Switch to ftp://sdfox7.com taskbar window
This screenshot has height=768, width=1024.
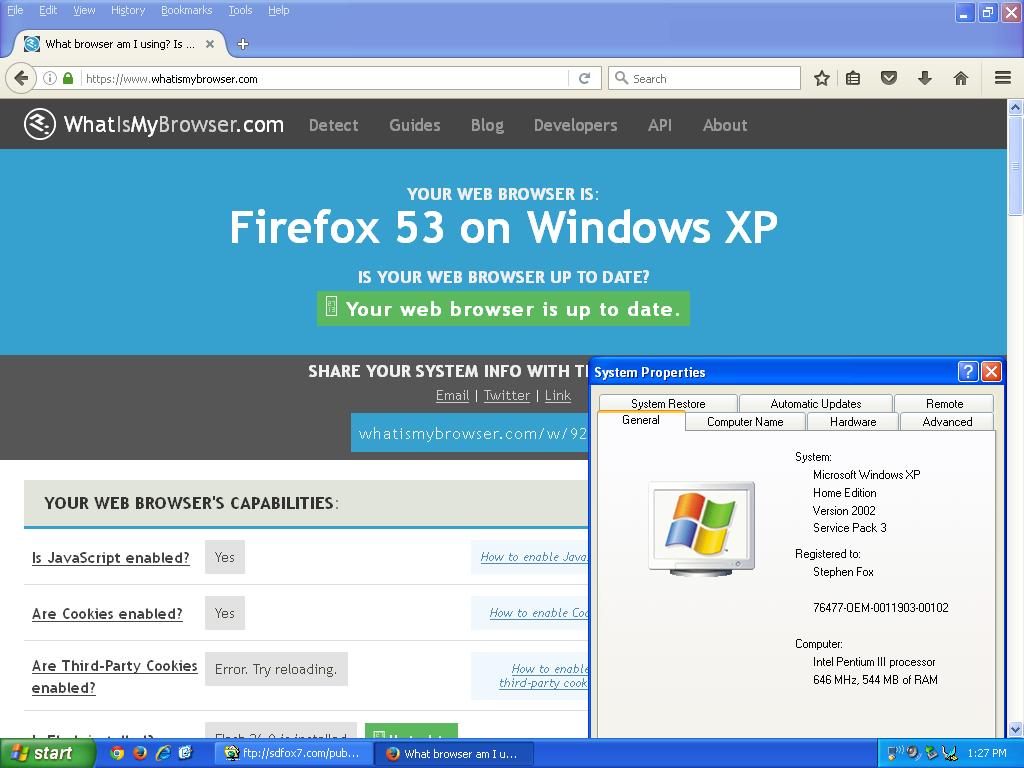(293, 753)
